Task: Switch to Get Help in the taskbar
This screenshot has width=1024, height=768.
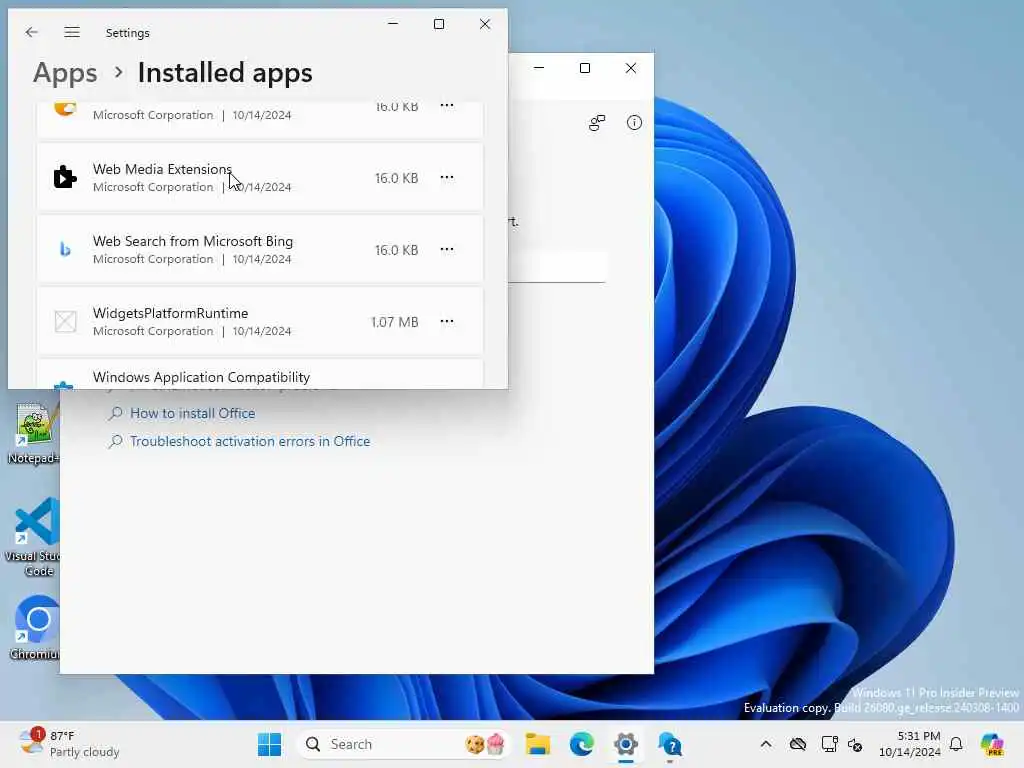Action: click(670, 744)
